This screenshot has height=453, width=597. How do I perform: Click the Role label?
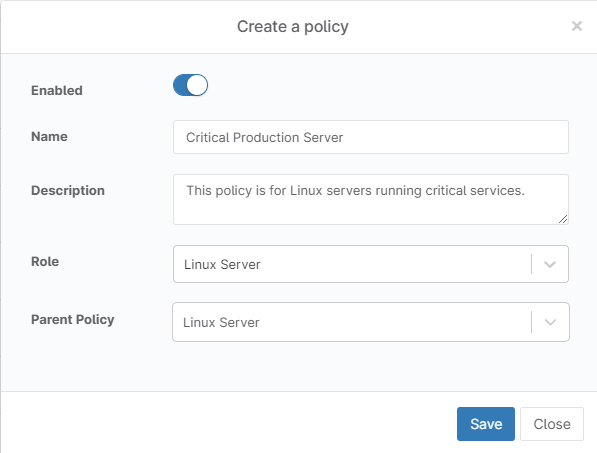[45, 262]
